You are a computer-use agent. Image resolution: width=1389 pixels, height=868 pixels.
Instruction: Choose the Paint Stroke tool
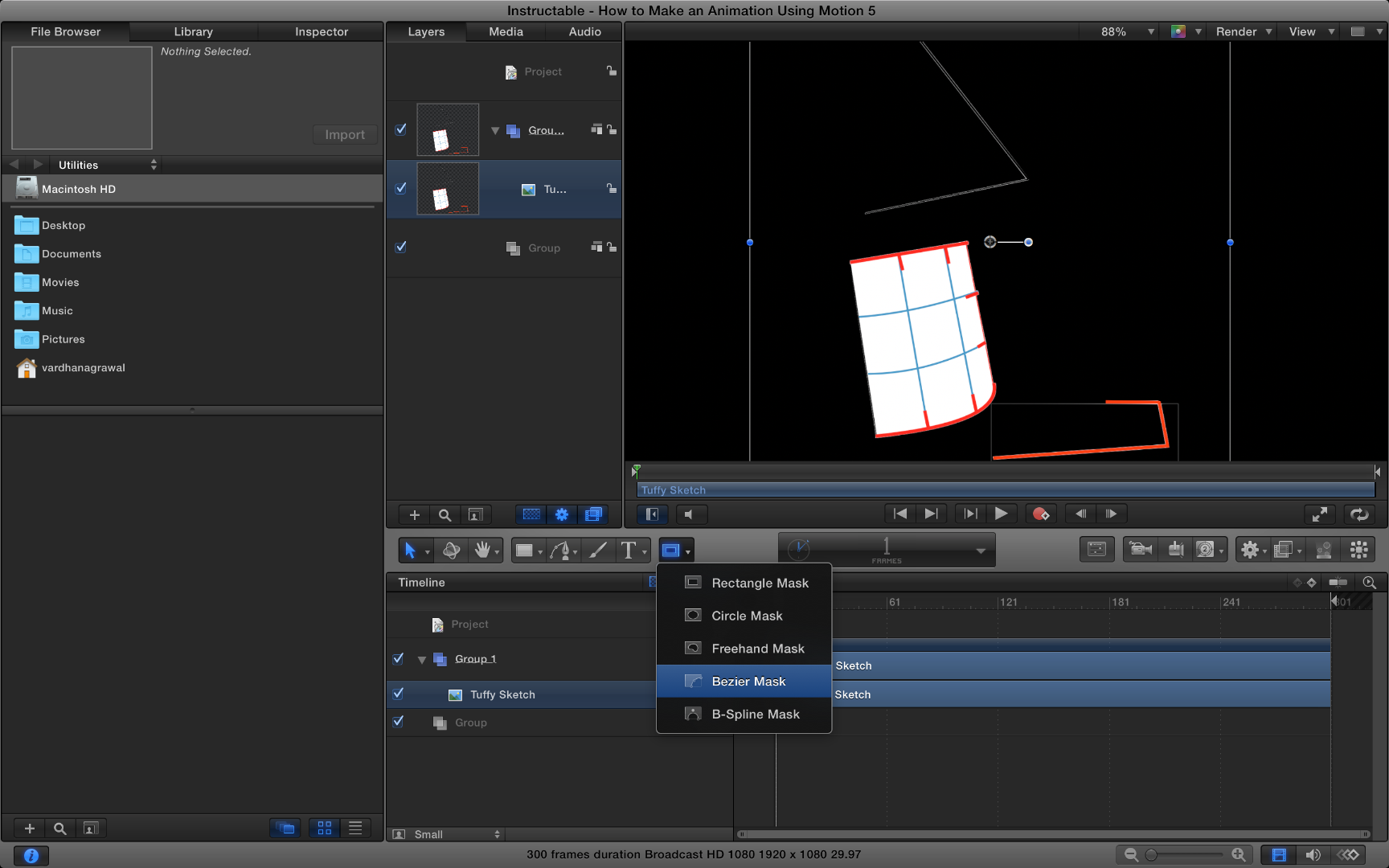point(598,551)
